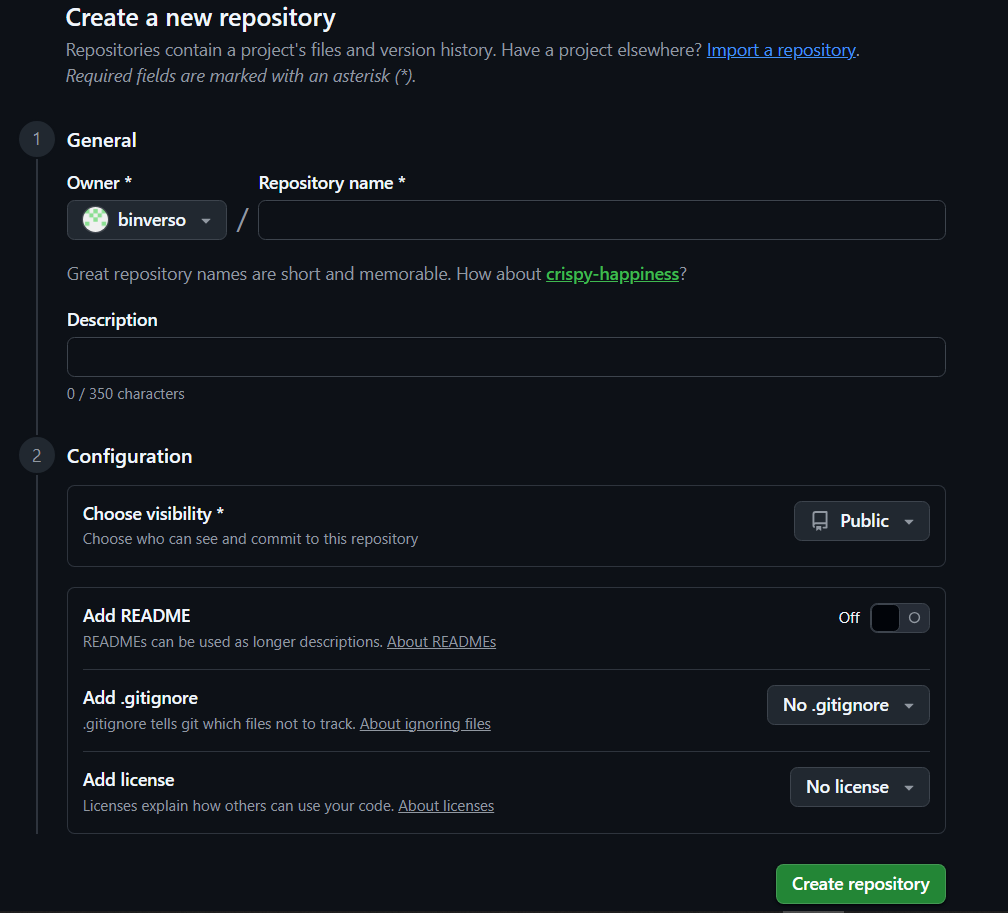Click into the Description text field
This screenshot has height=913, width=1008.
tap(506, 357)
